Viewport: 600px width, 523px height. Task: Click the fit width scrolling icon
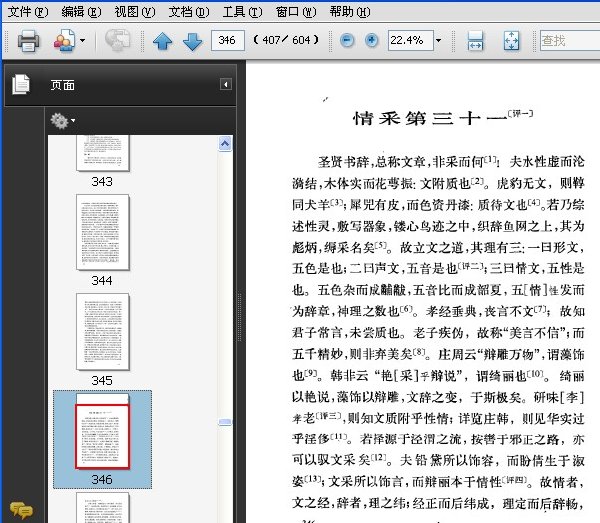coord(475,41)
